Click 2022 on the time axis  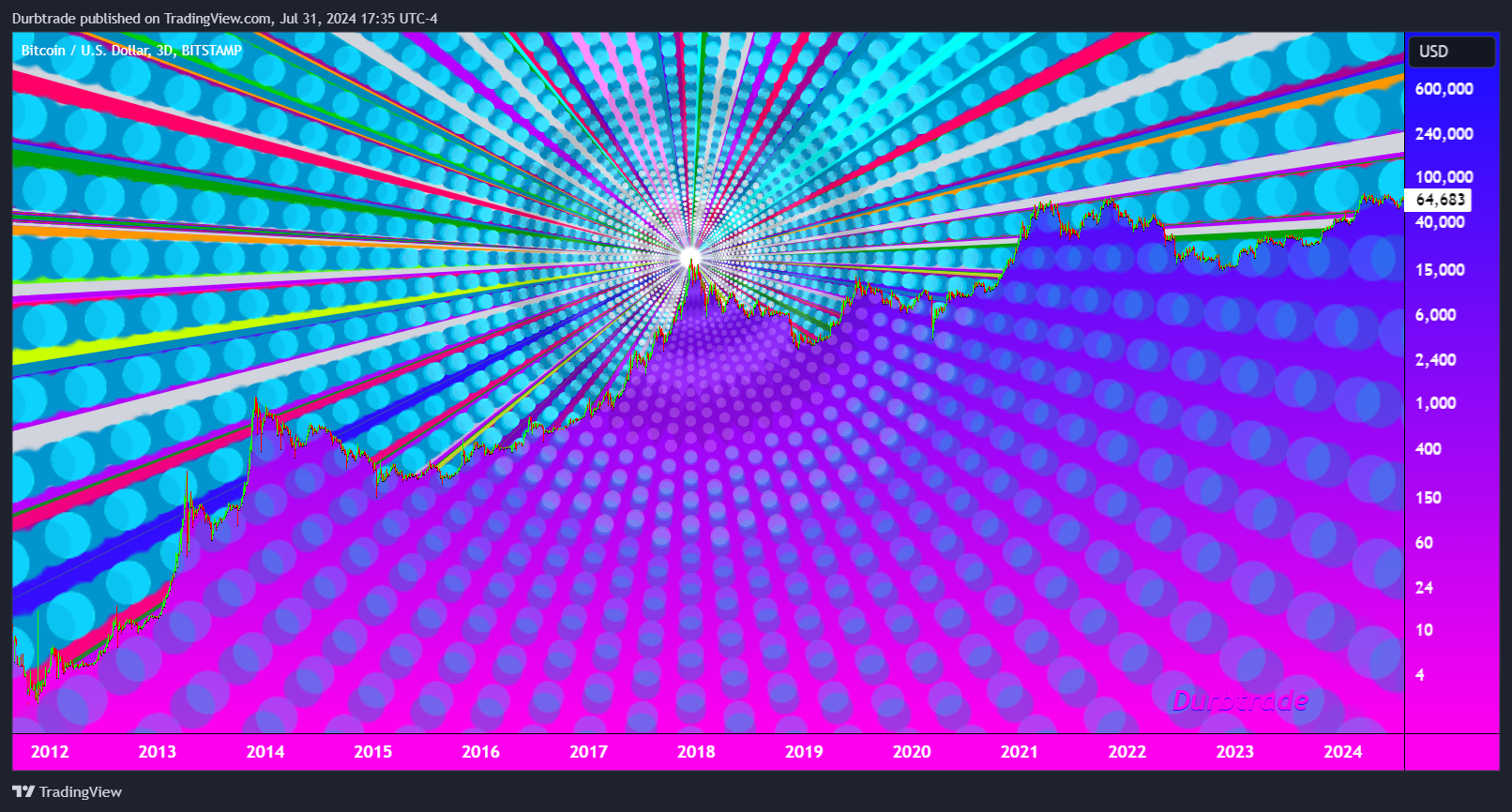tap(1126, 752)
